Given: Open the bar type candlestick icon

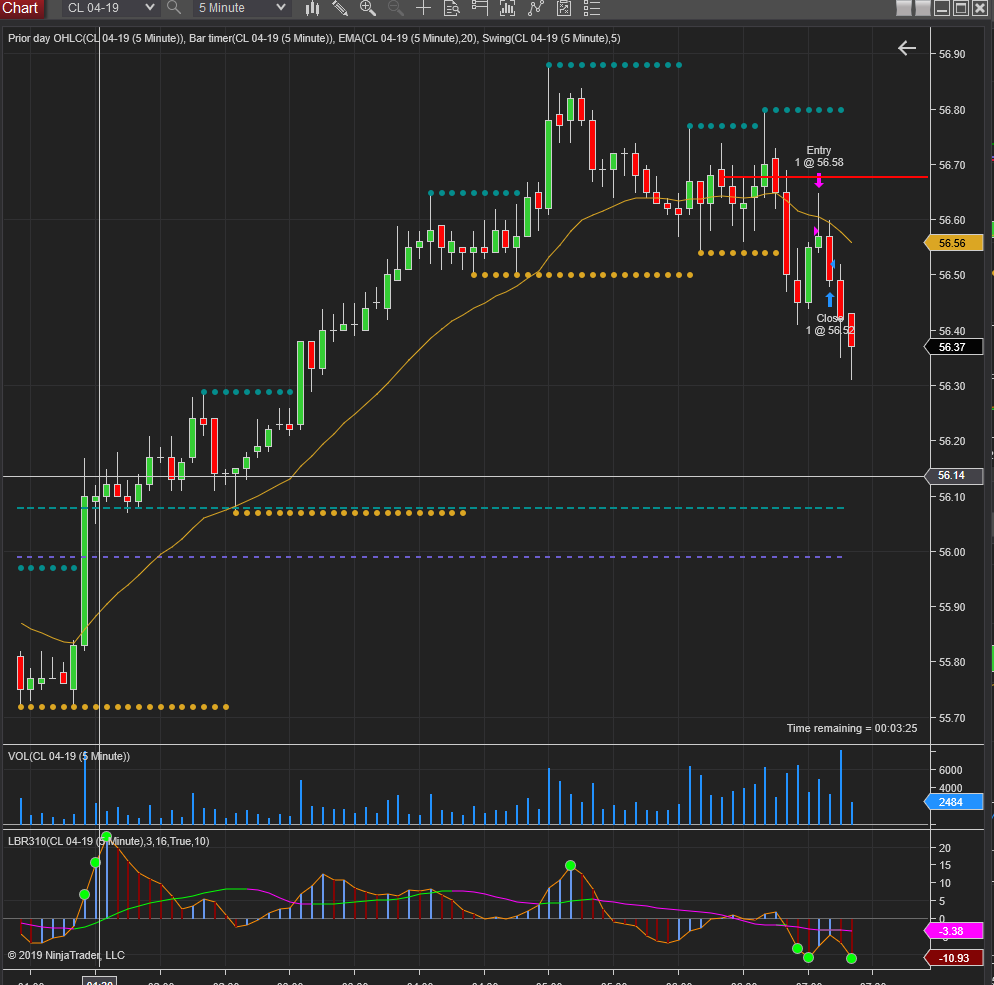Looking at the screenshot, I should coord(312,8).
